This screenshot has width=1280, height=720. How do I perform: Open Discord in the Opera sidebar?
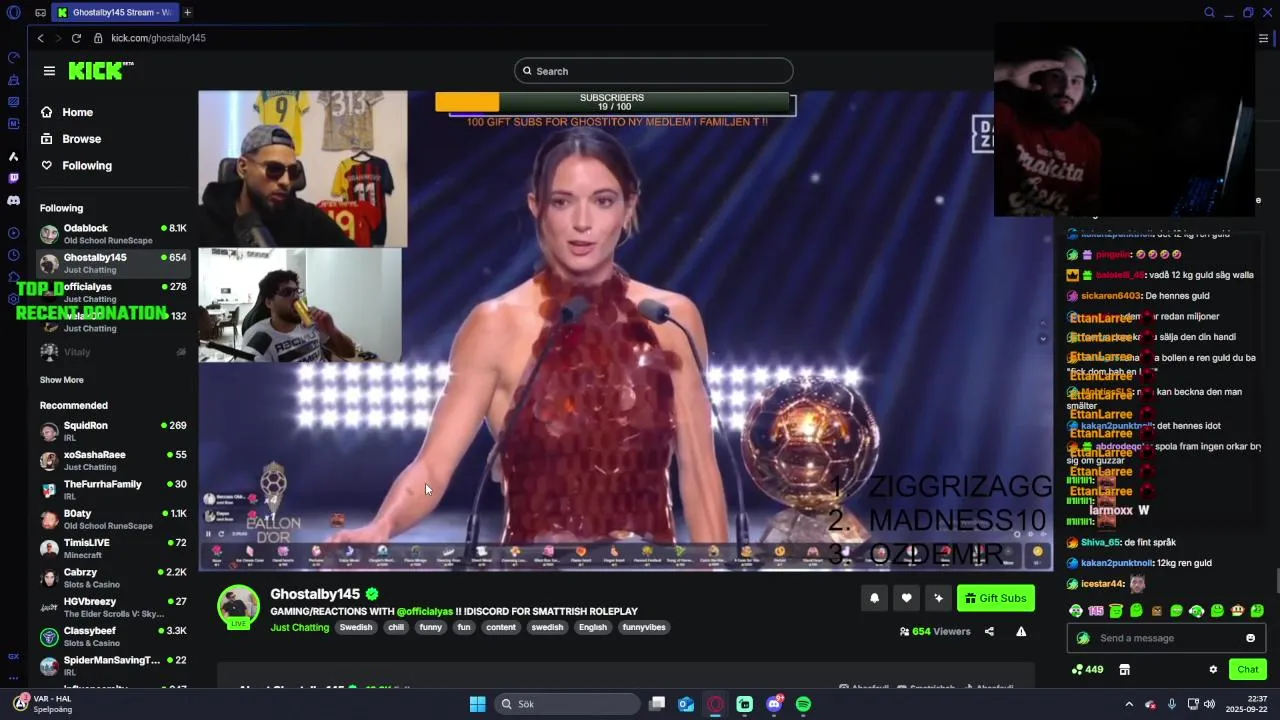click(13, 201)
